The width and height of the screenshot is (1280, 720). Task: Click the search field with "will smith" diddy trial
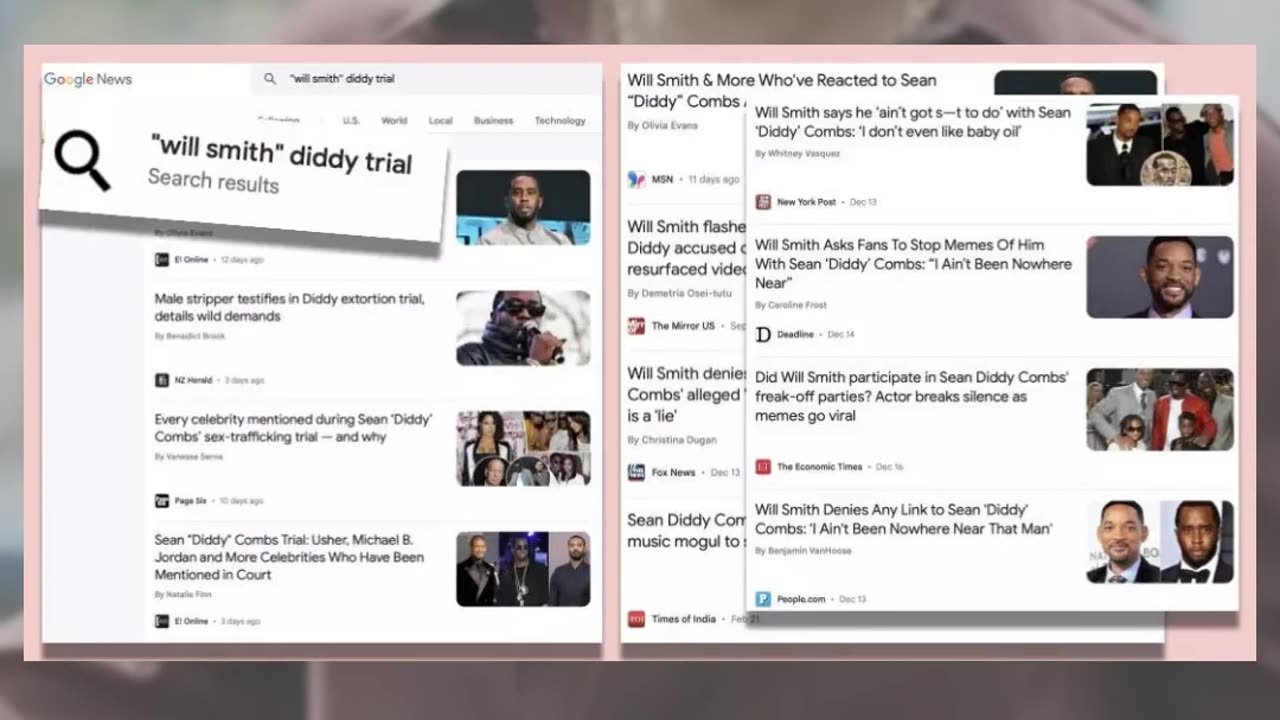(x=426, y=78)
